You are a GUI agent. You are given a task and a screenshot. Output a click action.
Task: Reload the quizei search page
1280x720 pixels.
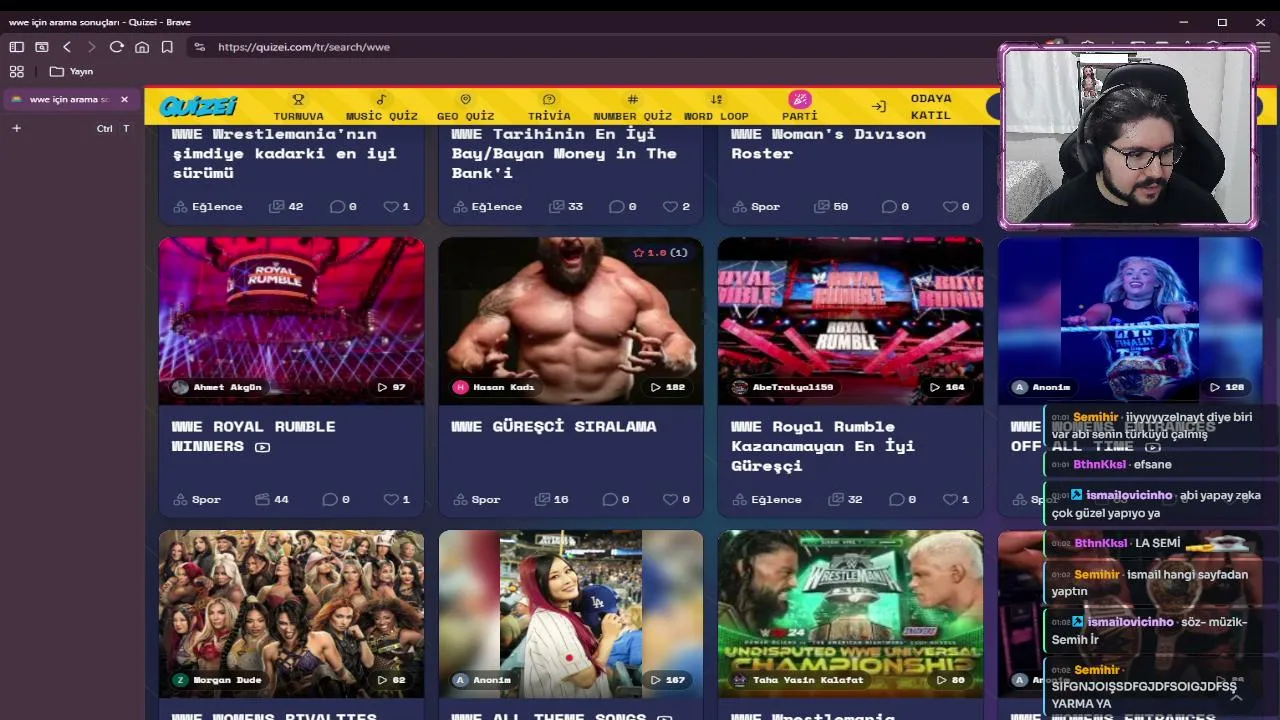[x=116, y=47]
